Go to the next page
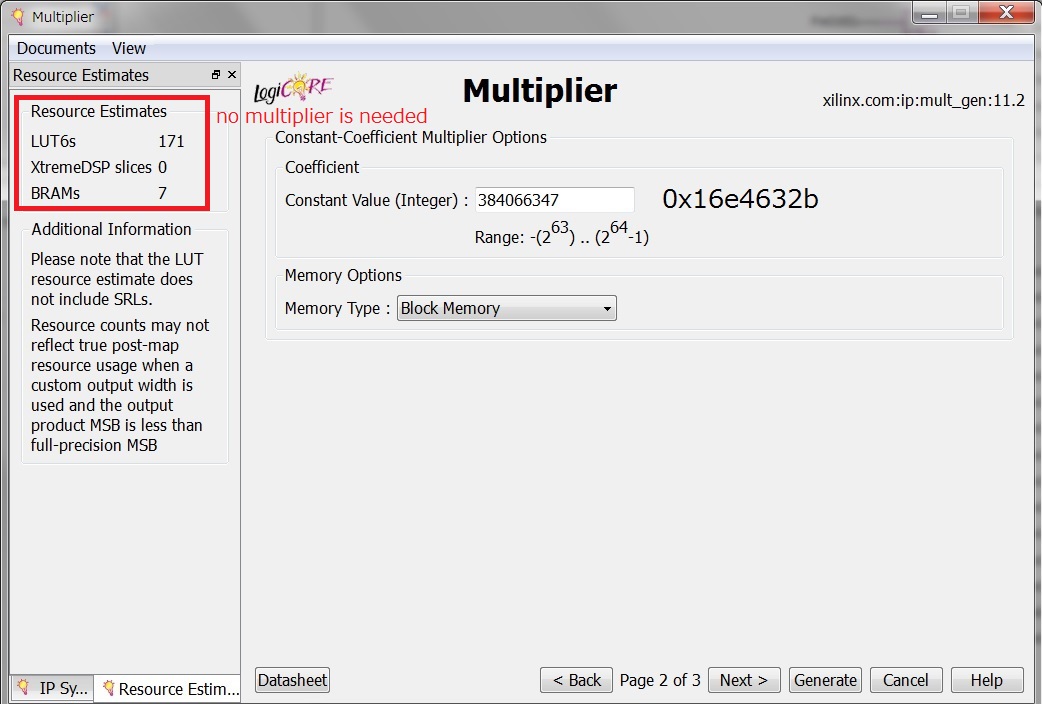 [744, 680]
